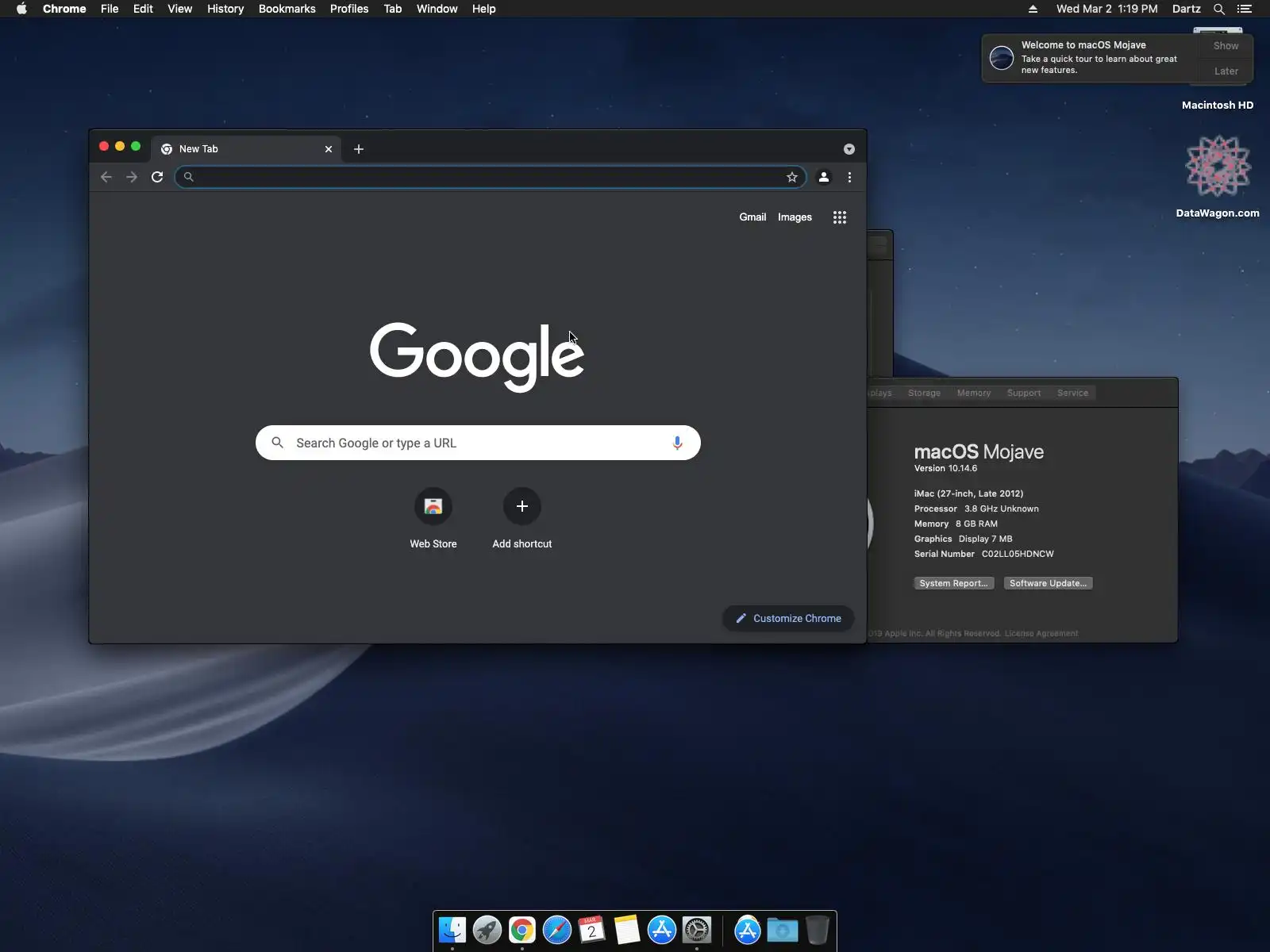Click the 8 GB RAM memory value
Image resolution: width=1270 pixels, height=952 pixels.
(x=976, y=524)
